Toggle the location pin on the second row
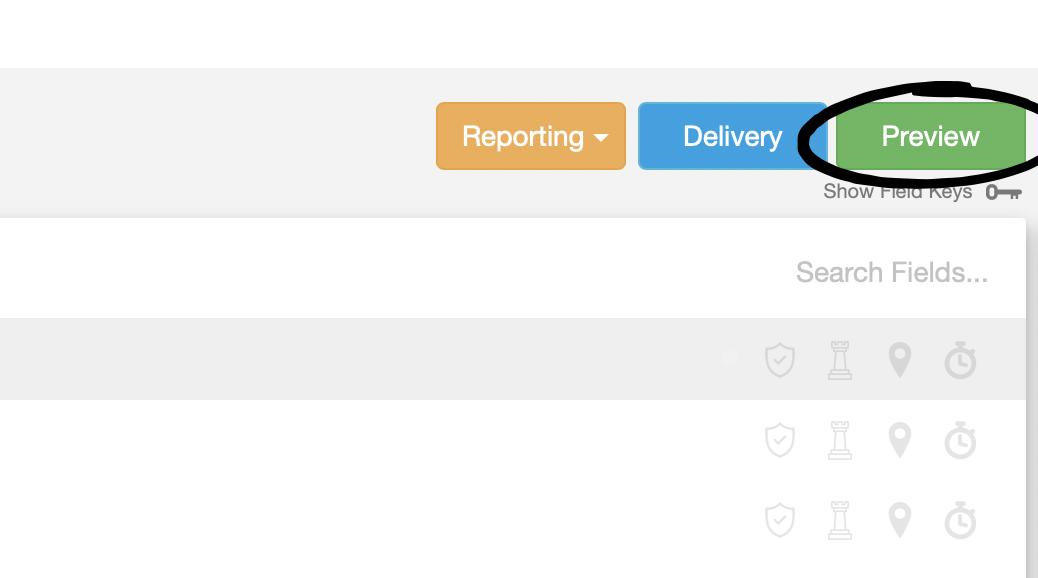 899,440
